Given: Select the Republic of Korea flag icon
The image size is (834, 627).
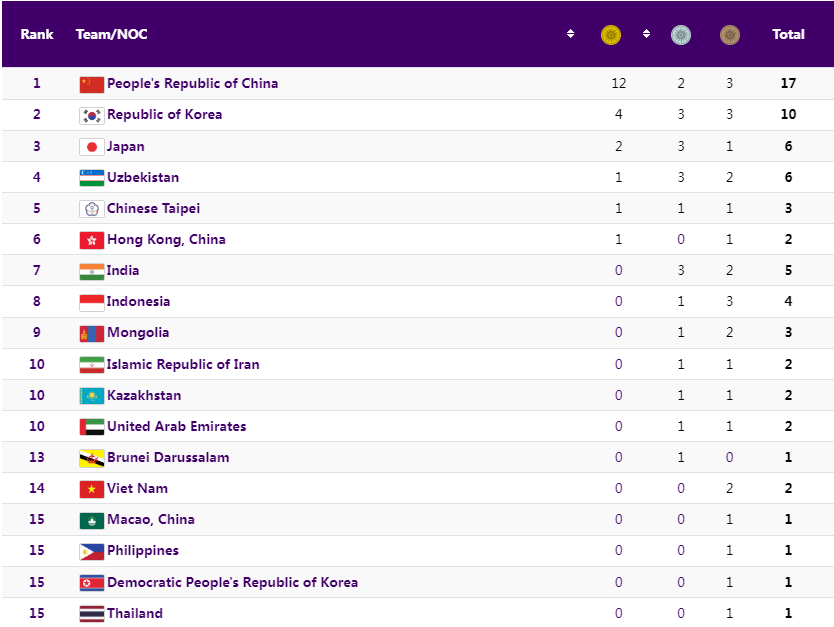Looking at the screenshot, I should pyautogui.click(x=91, y=115).
